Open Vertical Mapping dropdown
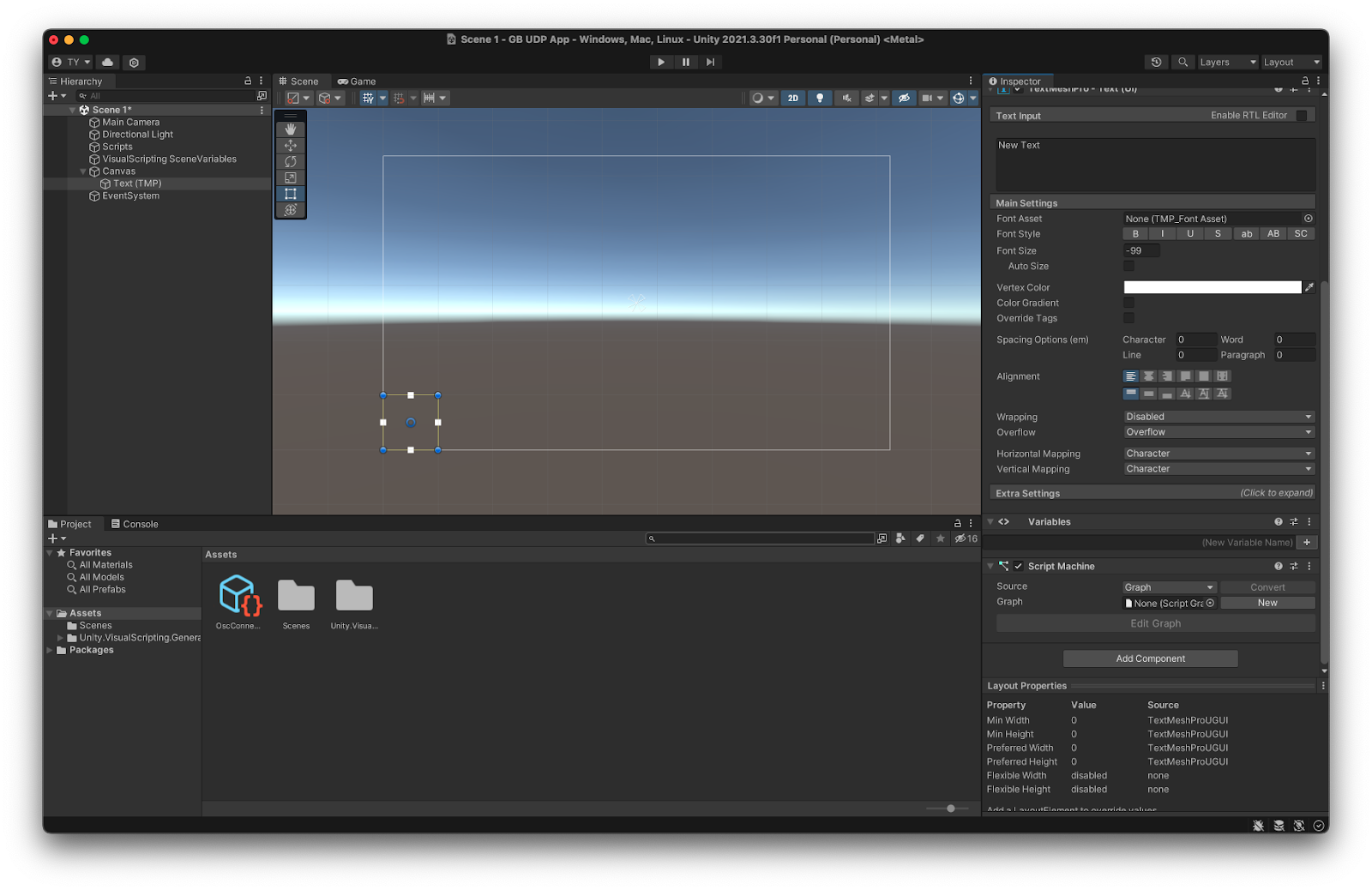 click(x=1219, y=469)
